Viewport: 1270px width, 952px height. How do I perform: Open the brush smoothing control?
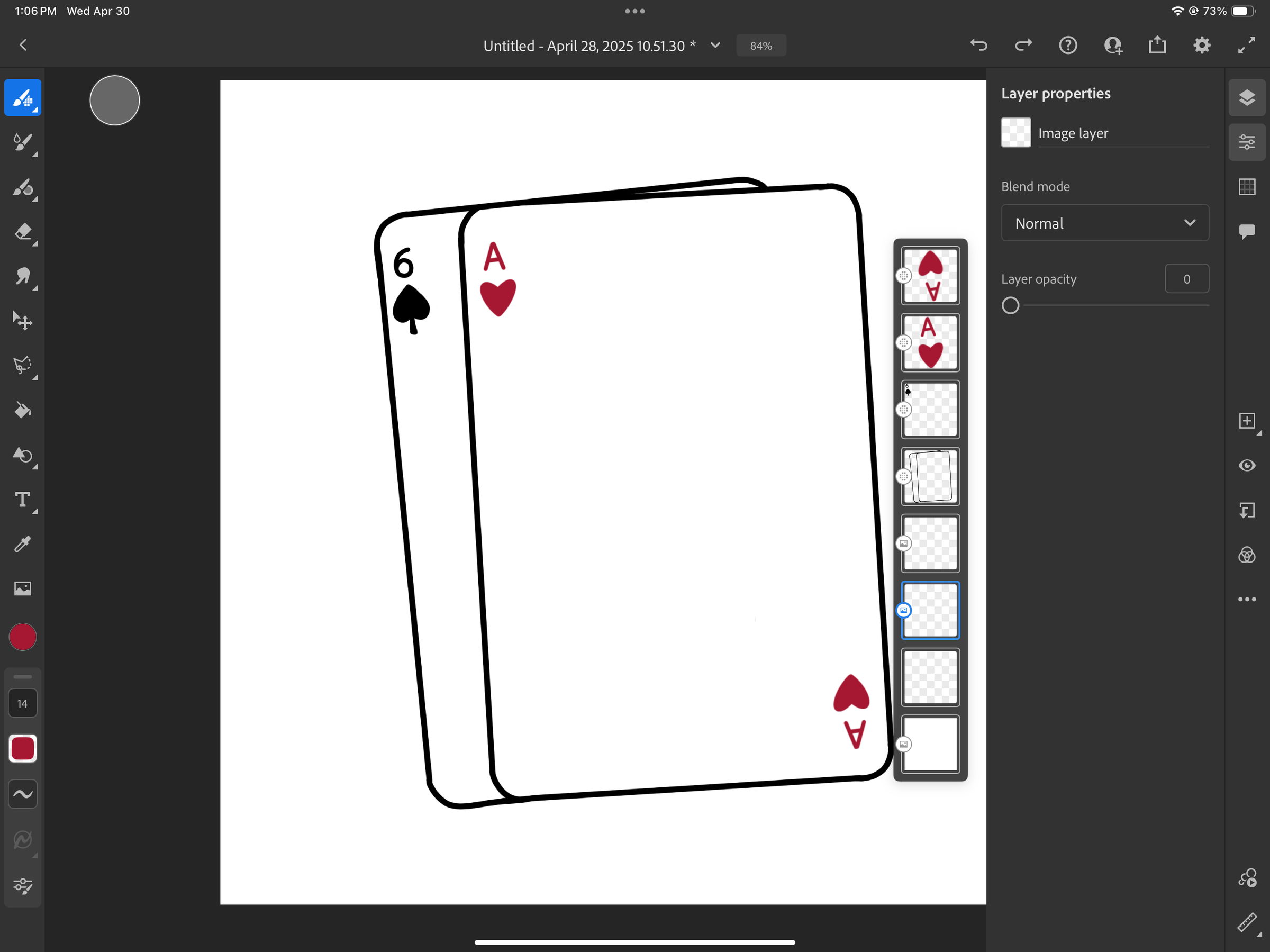pos(23,794)
